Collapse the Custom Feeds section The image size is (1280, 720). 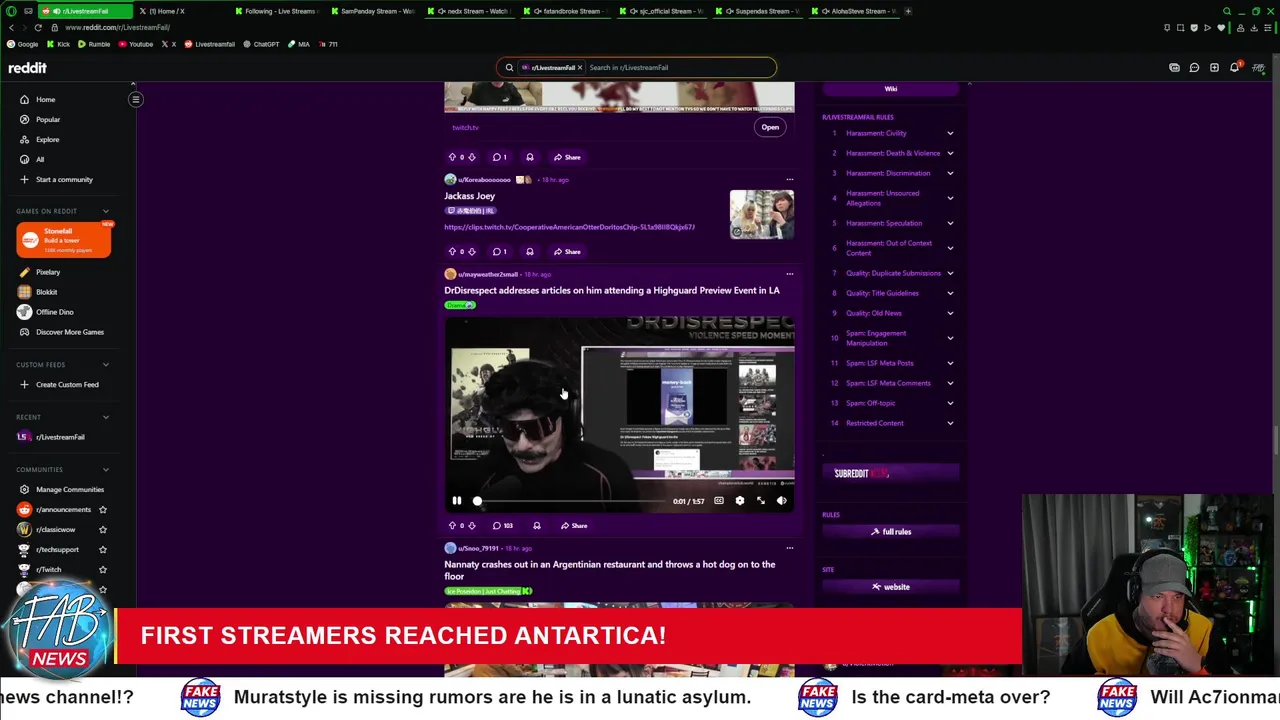pos(106,364)
